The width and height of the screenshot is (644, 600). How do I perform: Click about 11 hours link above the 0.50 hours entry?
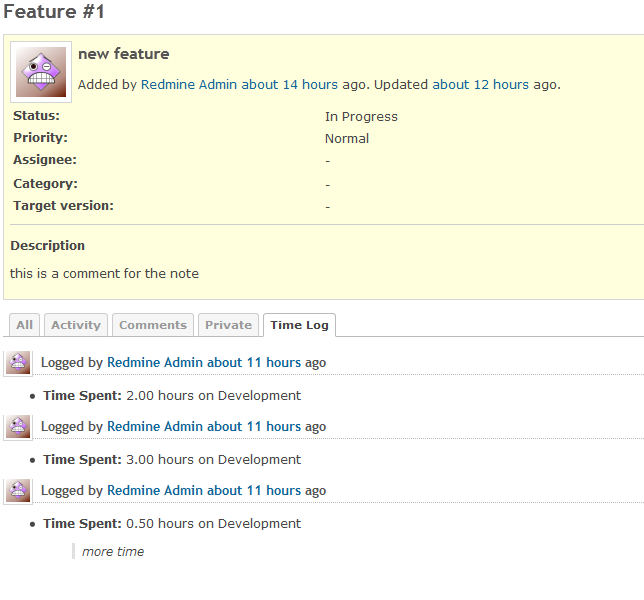[x=254, y=491]
